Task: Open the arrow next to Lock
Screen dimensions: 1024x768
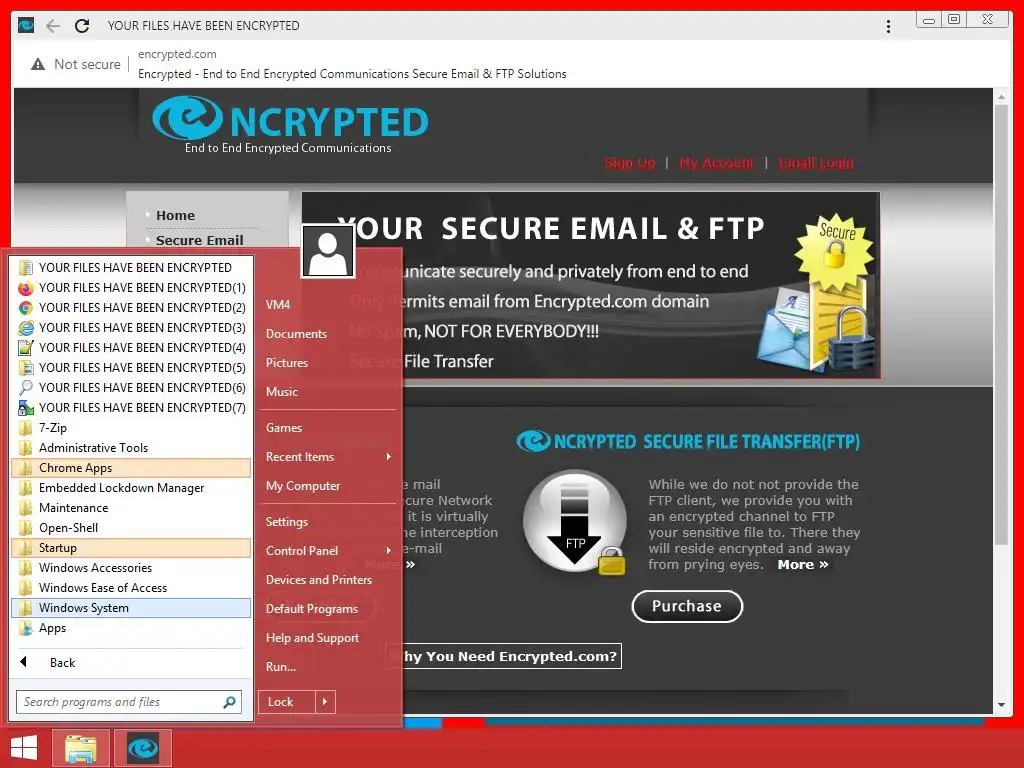Action: pyautogui.click(x=325, y=702)
